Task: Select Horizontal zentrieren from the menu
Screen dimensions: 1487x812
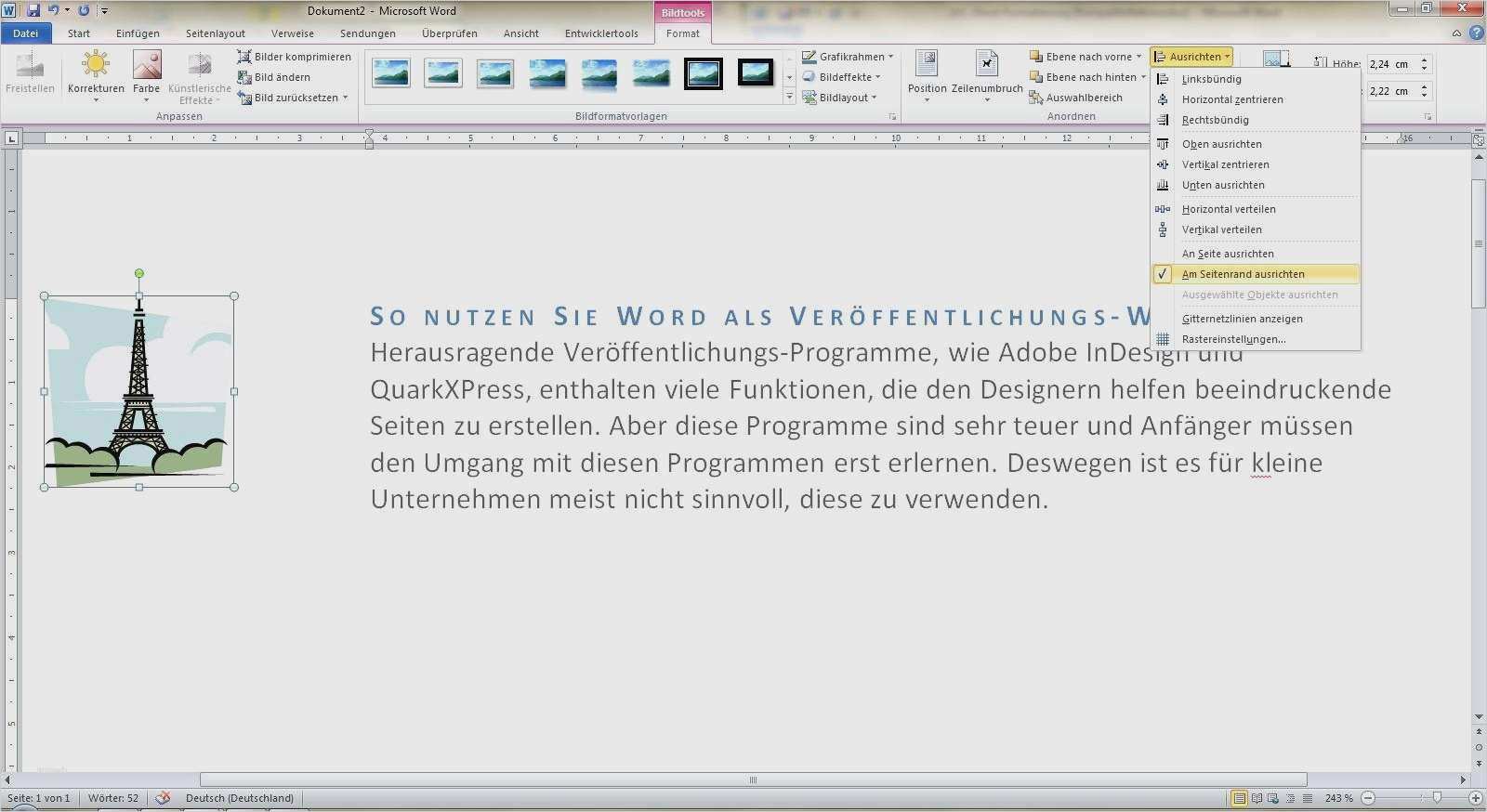Action: pos(1231,99)
